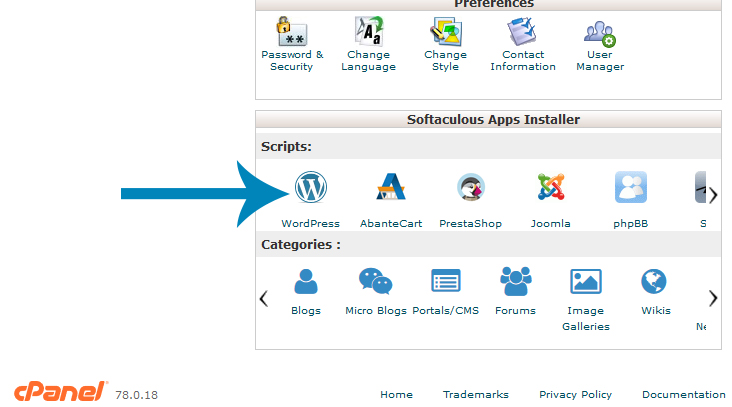732x407 pixels.
Task: Click the Home footer link
Action: [396, 395]
